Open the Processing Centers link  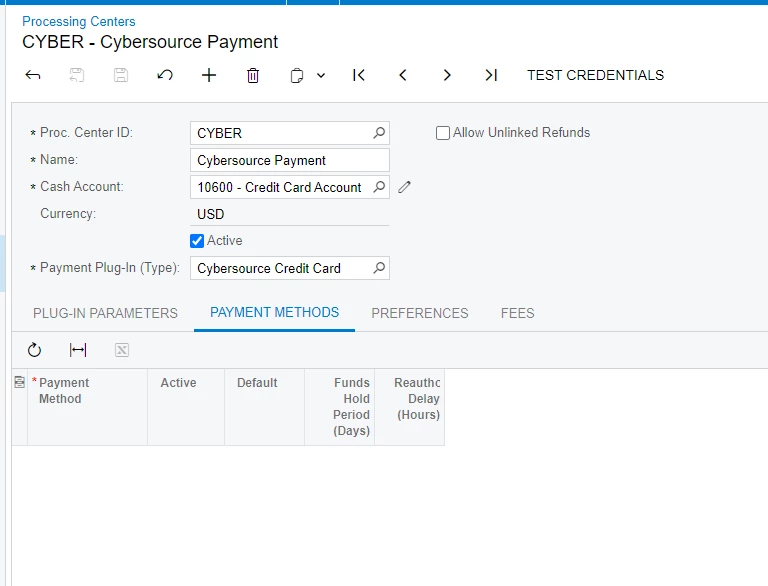79,22
